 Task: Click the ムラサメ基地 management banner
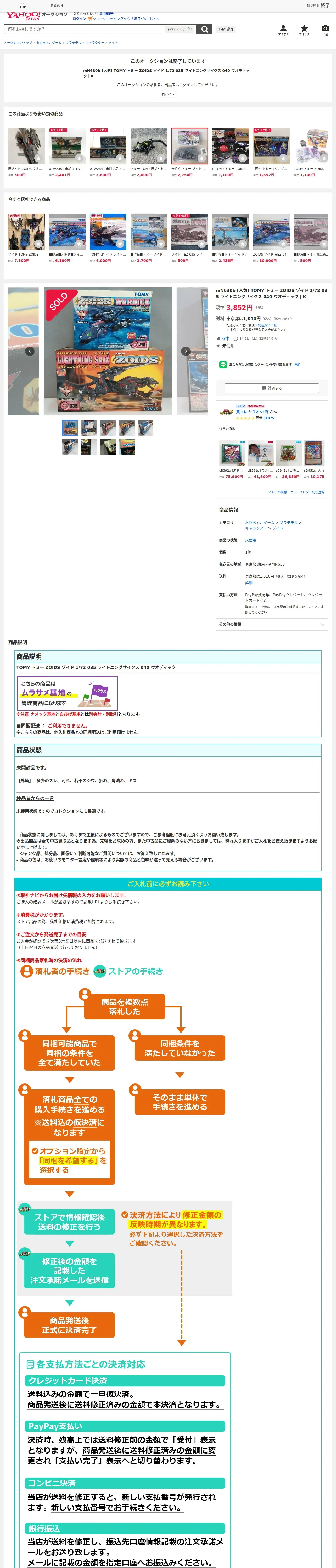[67, 693]
